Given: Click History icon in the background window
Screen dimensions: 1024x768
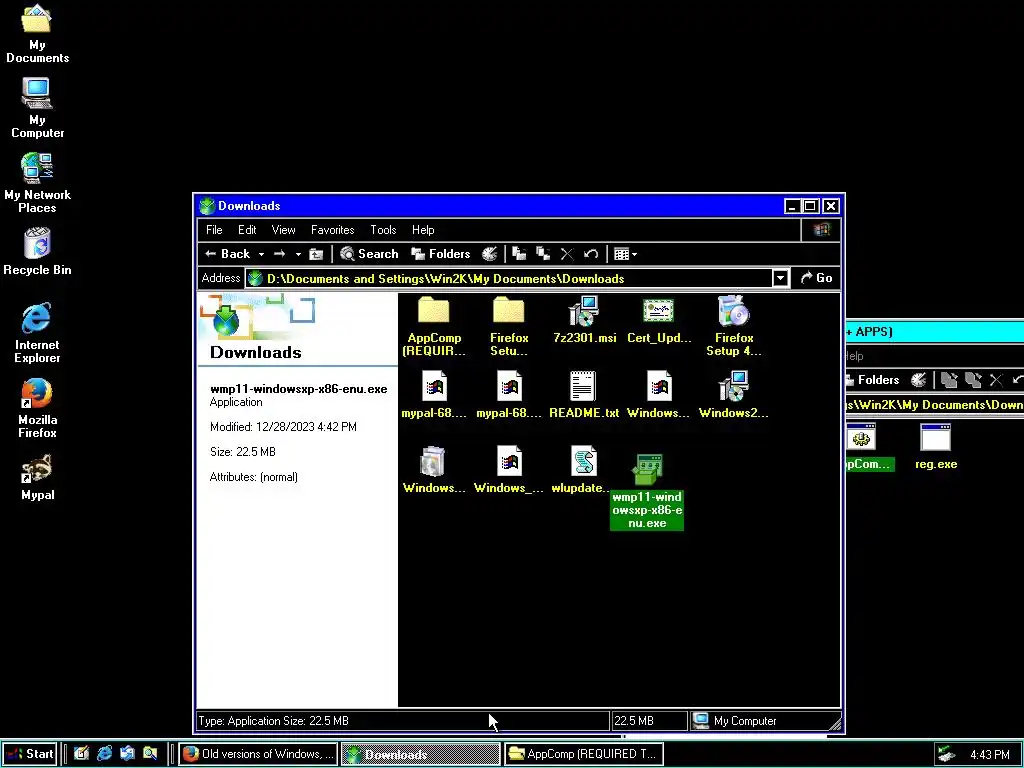Looking at the screenshot, I should coord(918,380).
